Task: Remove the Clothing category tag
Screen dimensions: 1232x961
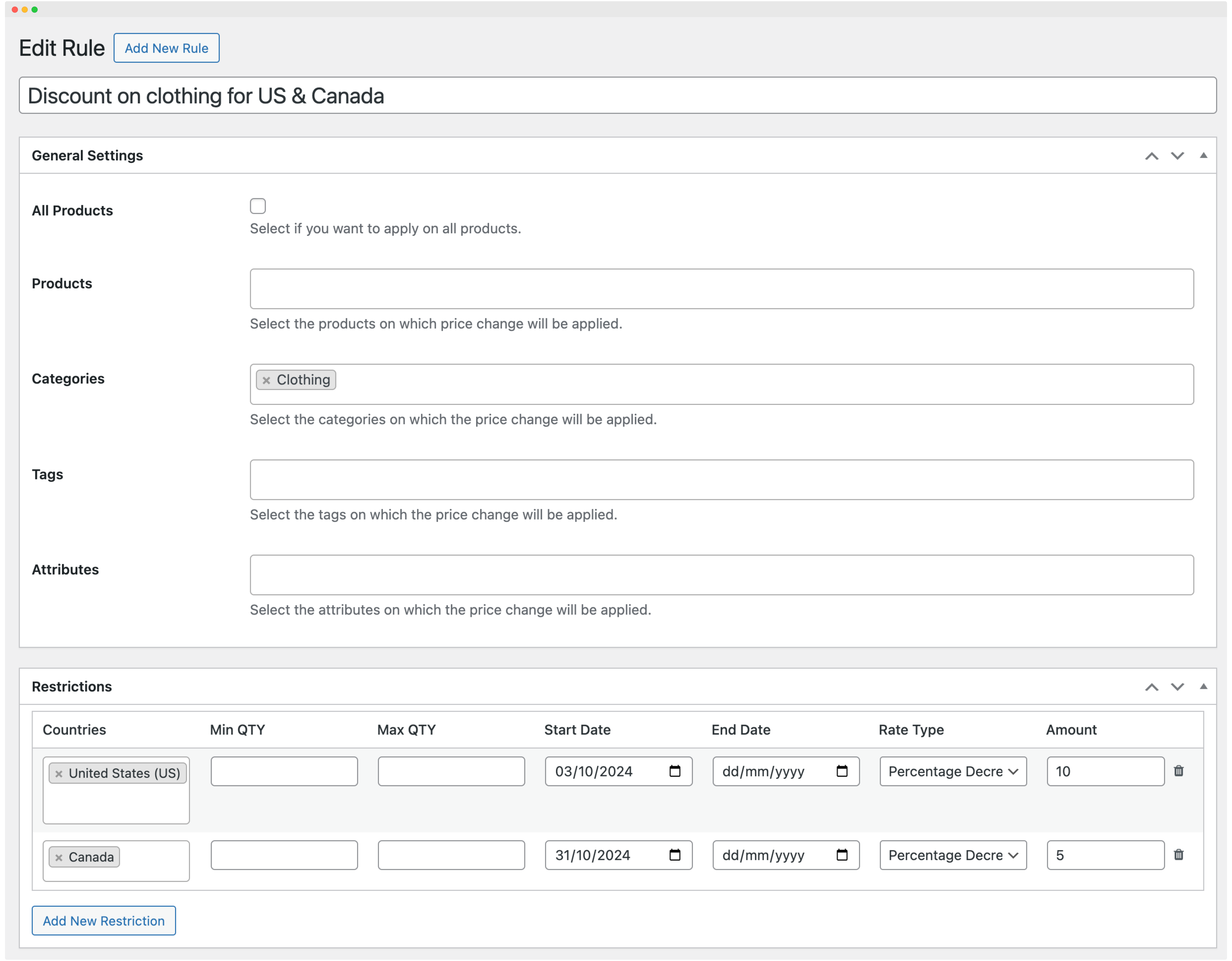Action: [266, 380]
